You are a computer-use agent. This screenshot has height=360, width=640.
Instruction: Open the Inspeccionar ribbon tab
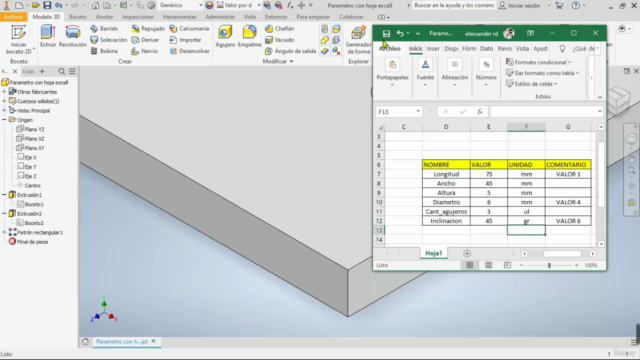click(x=138, y=17)
